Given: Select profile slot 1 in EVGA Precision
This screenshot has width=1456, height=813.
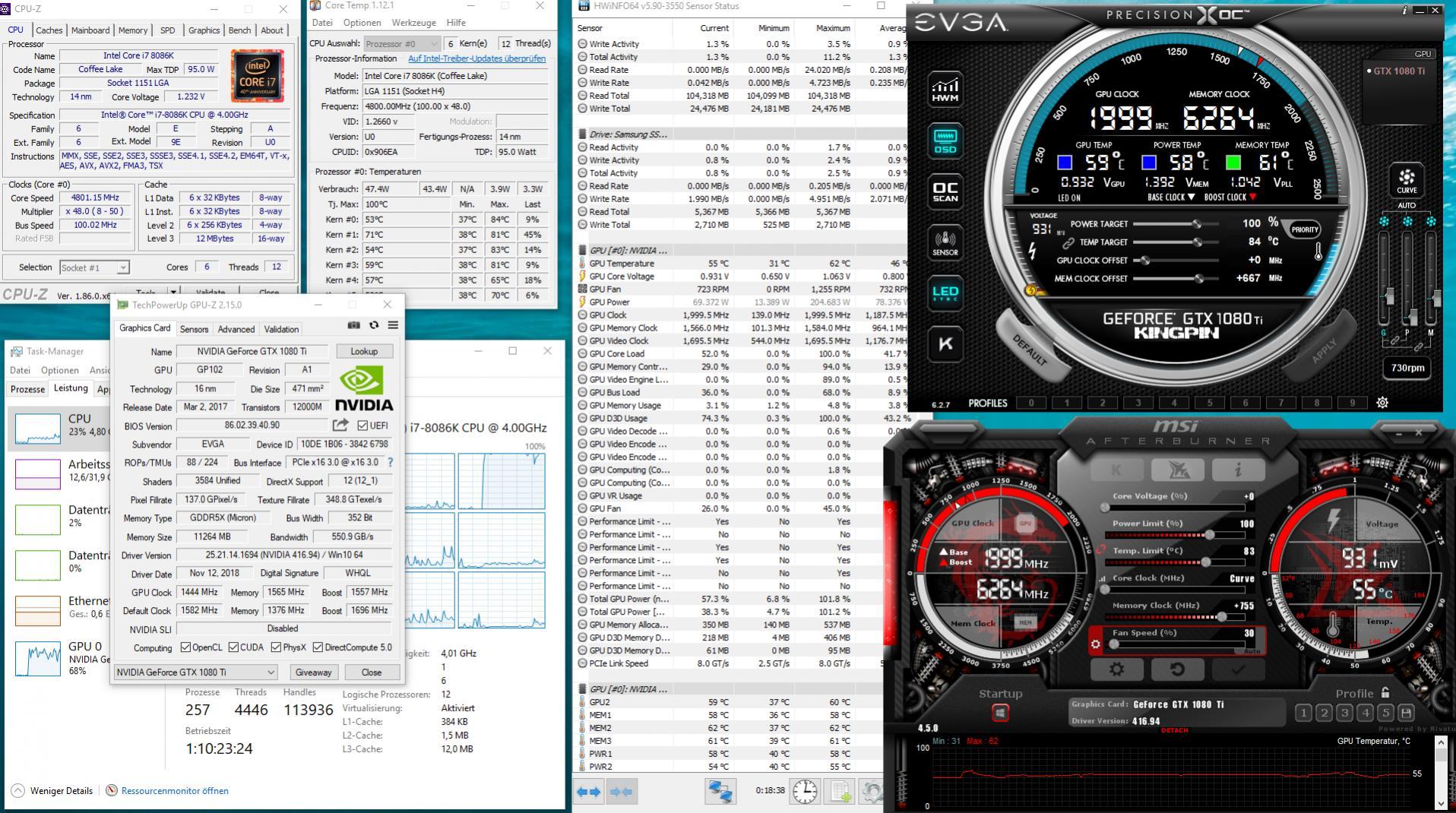Looking at the screenshot, I should pos(1067,403).
